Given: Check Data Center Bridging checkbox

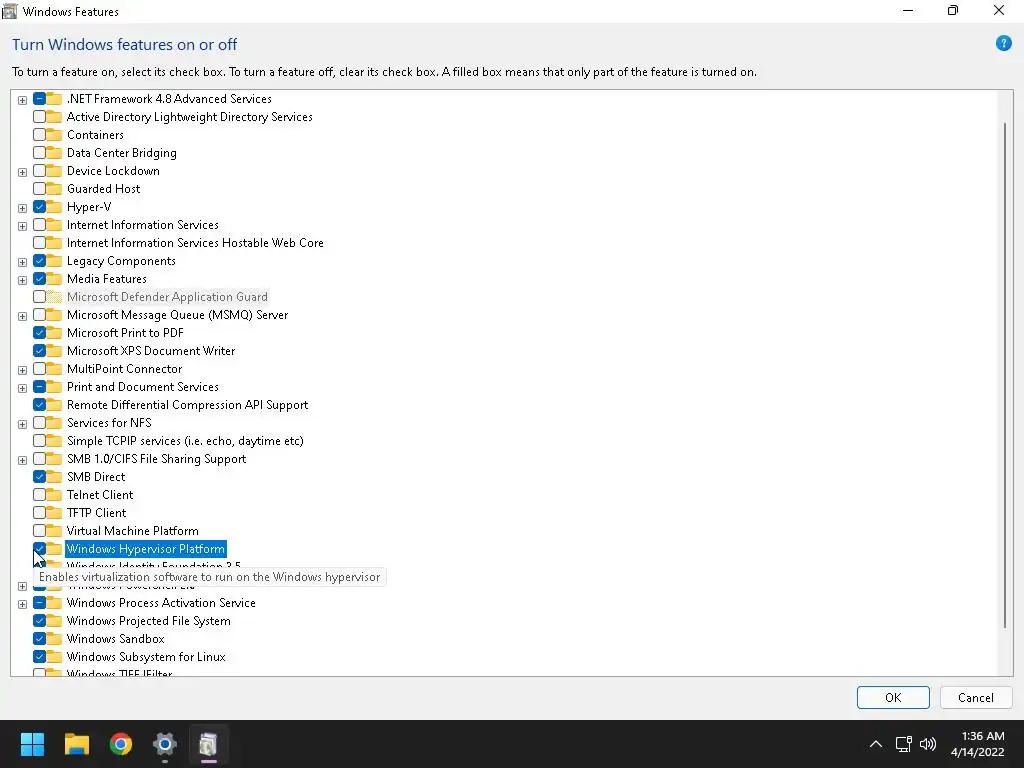Looking at the screenshot, I should pos(39,153).
